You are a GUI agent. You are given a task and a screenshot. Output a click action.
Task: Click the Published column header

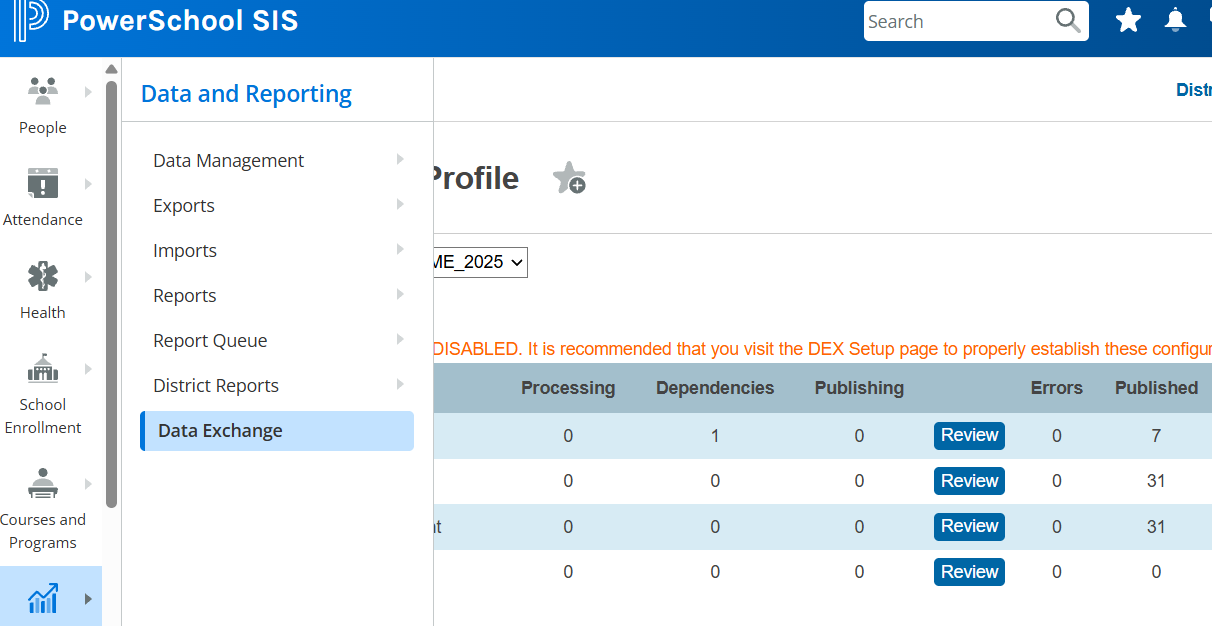click(1156, 388)
